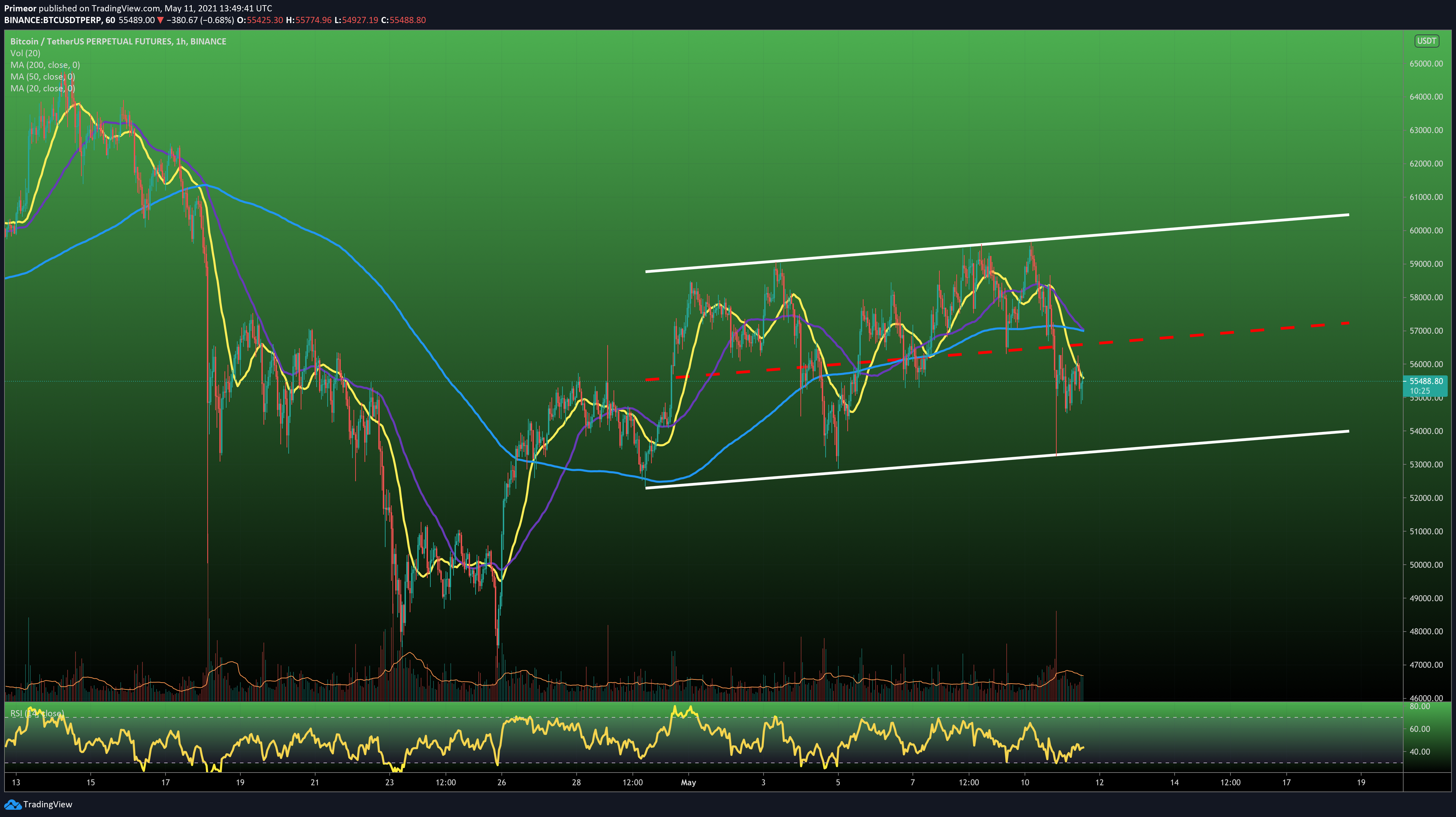This screenshot has height=817, width=1456.
Task: Click the MA (50, close, 0) indicator label
Action: pos(42,77)
